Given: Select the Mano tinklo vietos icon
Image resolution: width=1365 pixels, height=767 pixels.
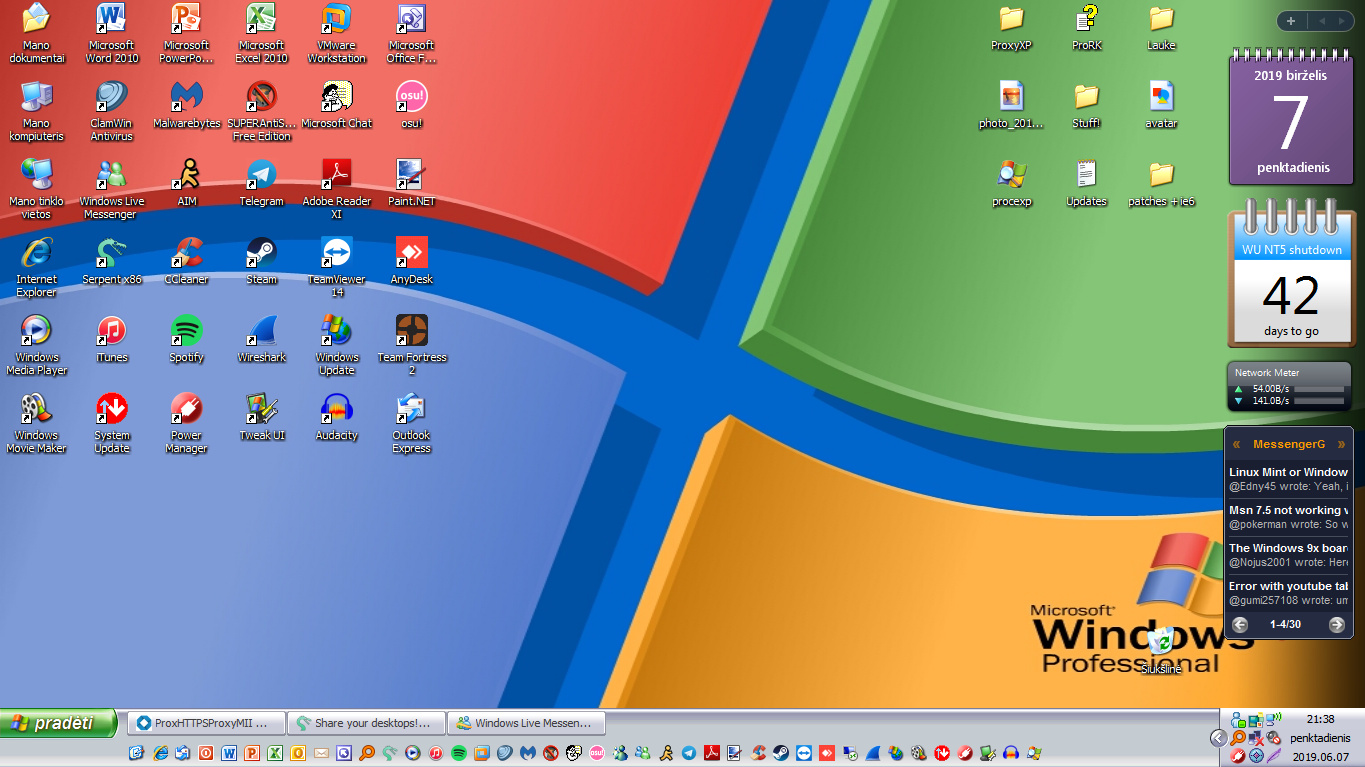Looking at the screenshot, I should 36,190.
